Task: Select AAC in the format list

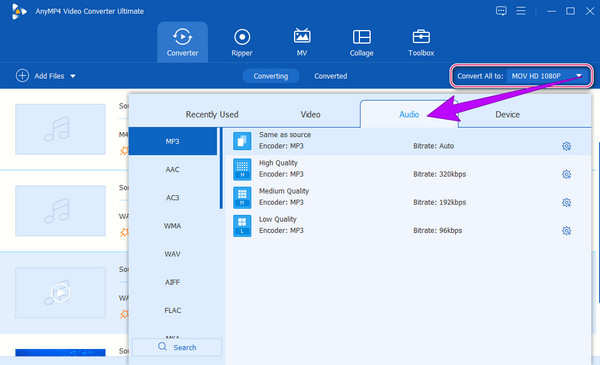Action: point(173,169)
